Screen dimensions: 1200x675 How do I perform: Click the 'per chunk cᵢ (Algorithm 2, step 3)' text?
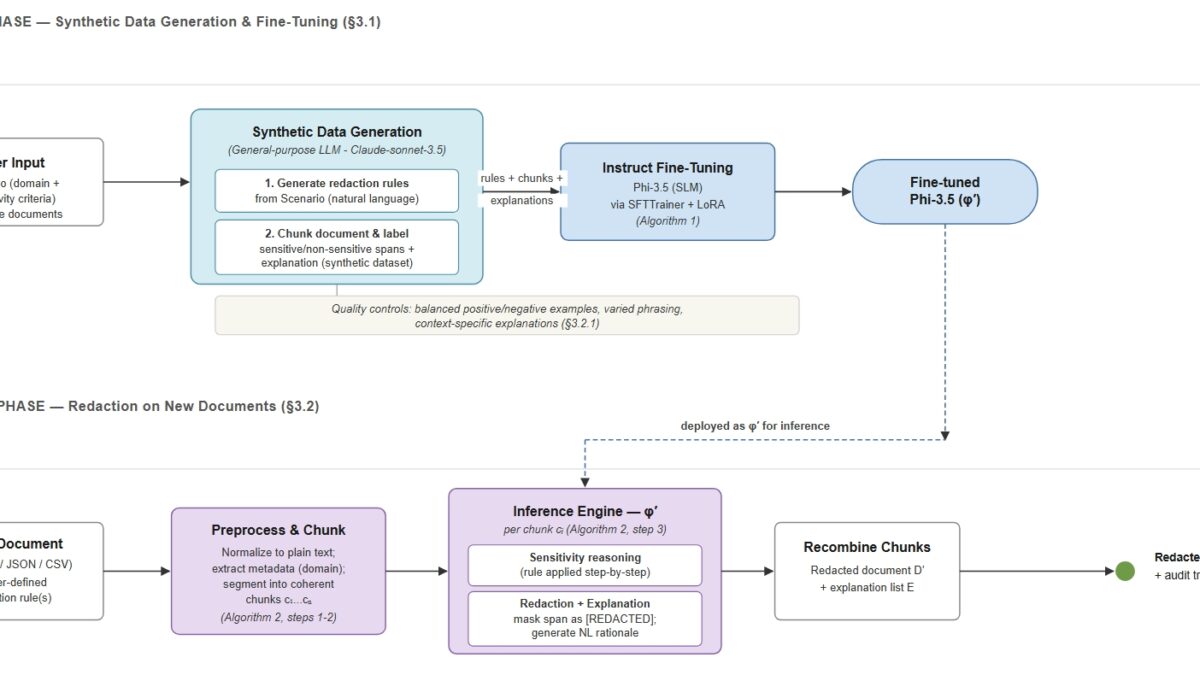(x=585, y=529)
